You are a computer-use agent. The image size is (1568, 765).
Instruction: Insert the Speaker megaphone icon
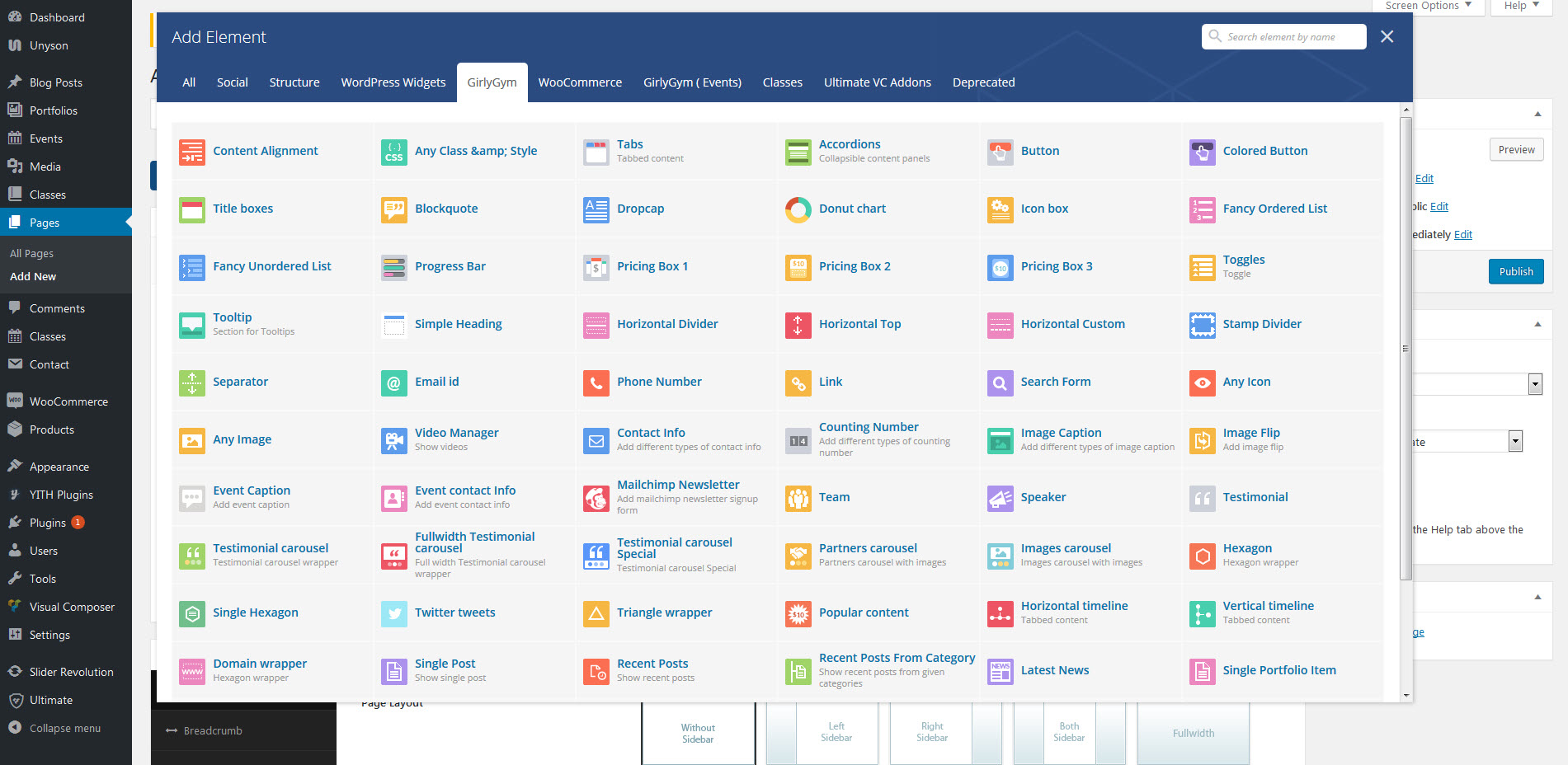pyautogui.click(x=1000, y=498)
